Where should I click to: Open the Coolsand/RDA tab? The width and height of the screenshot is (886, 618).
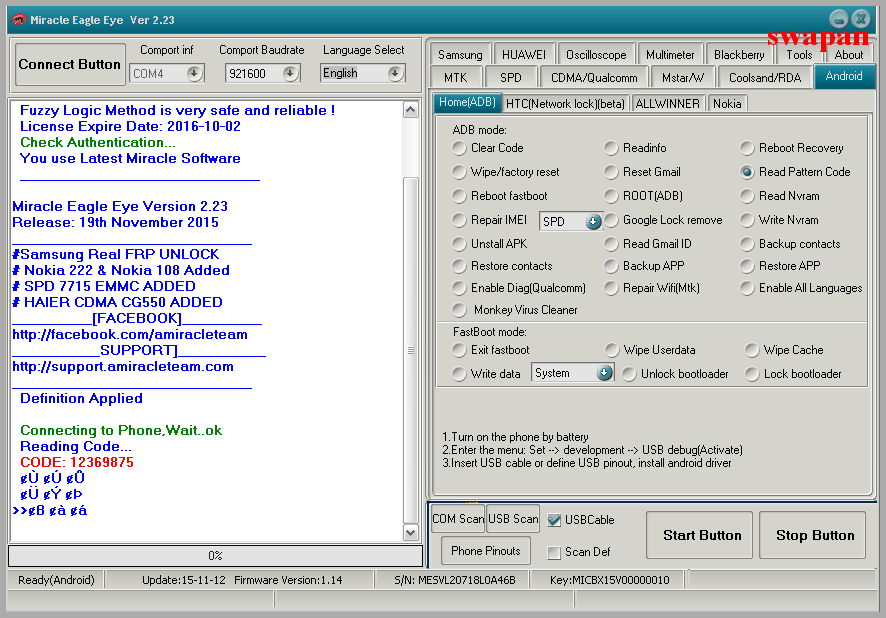click(x=765, y=77)
